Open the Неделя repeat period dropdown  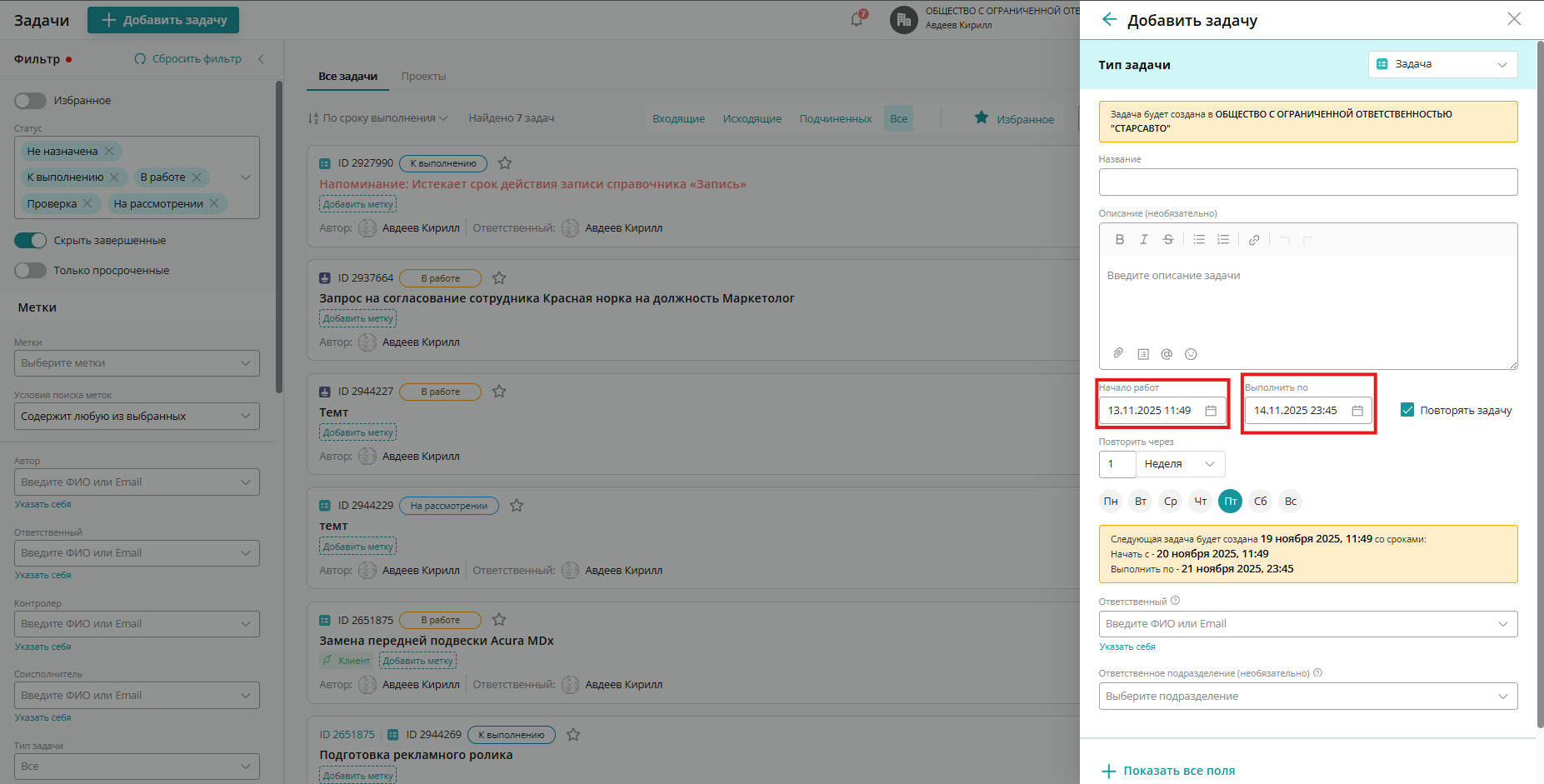1181,464
